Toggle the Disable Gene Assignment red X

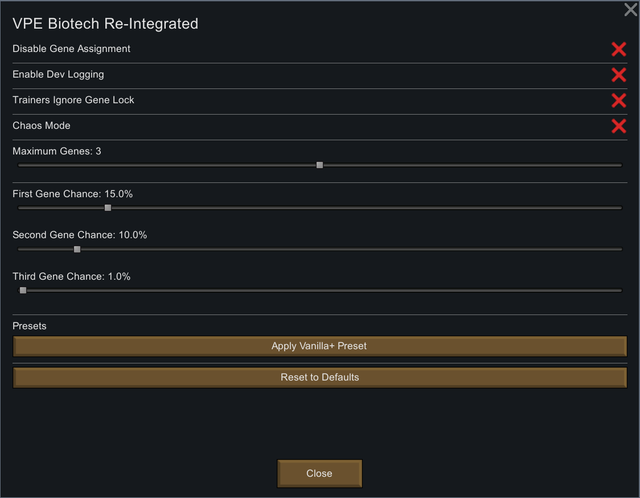point(619,49)
